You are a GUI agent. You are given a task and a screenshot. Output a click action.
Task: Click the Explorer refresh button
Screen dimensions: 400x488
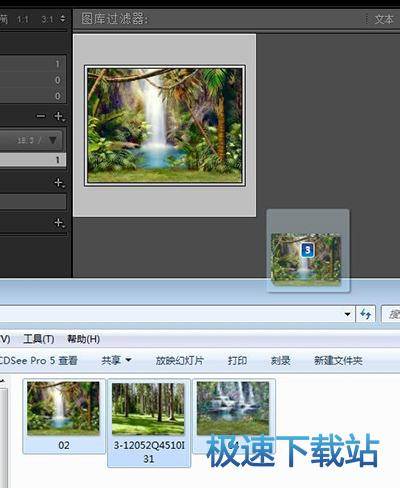[x=366, y=314]
